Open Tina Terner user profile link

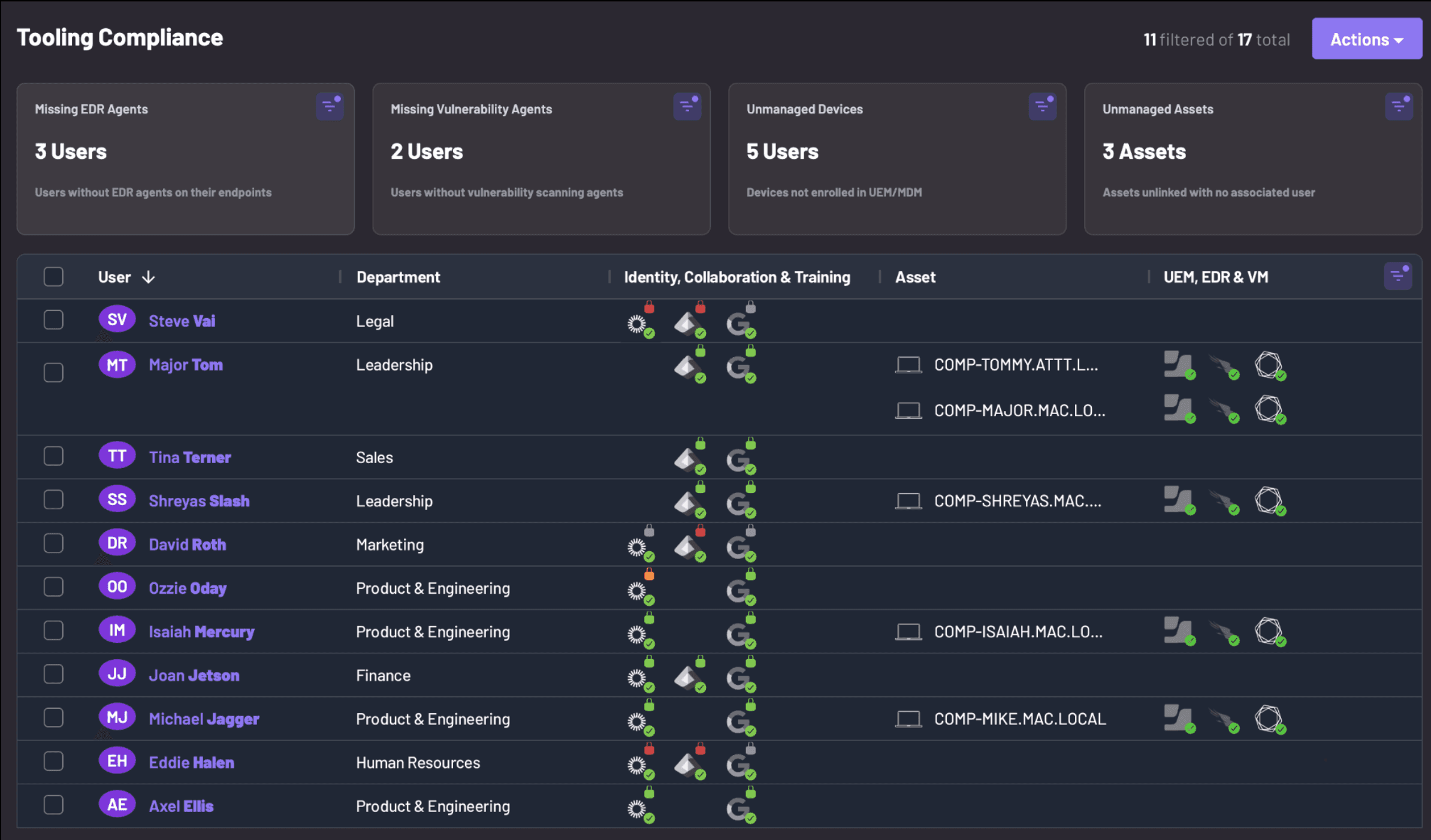coord(189,457)
